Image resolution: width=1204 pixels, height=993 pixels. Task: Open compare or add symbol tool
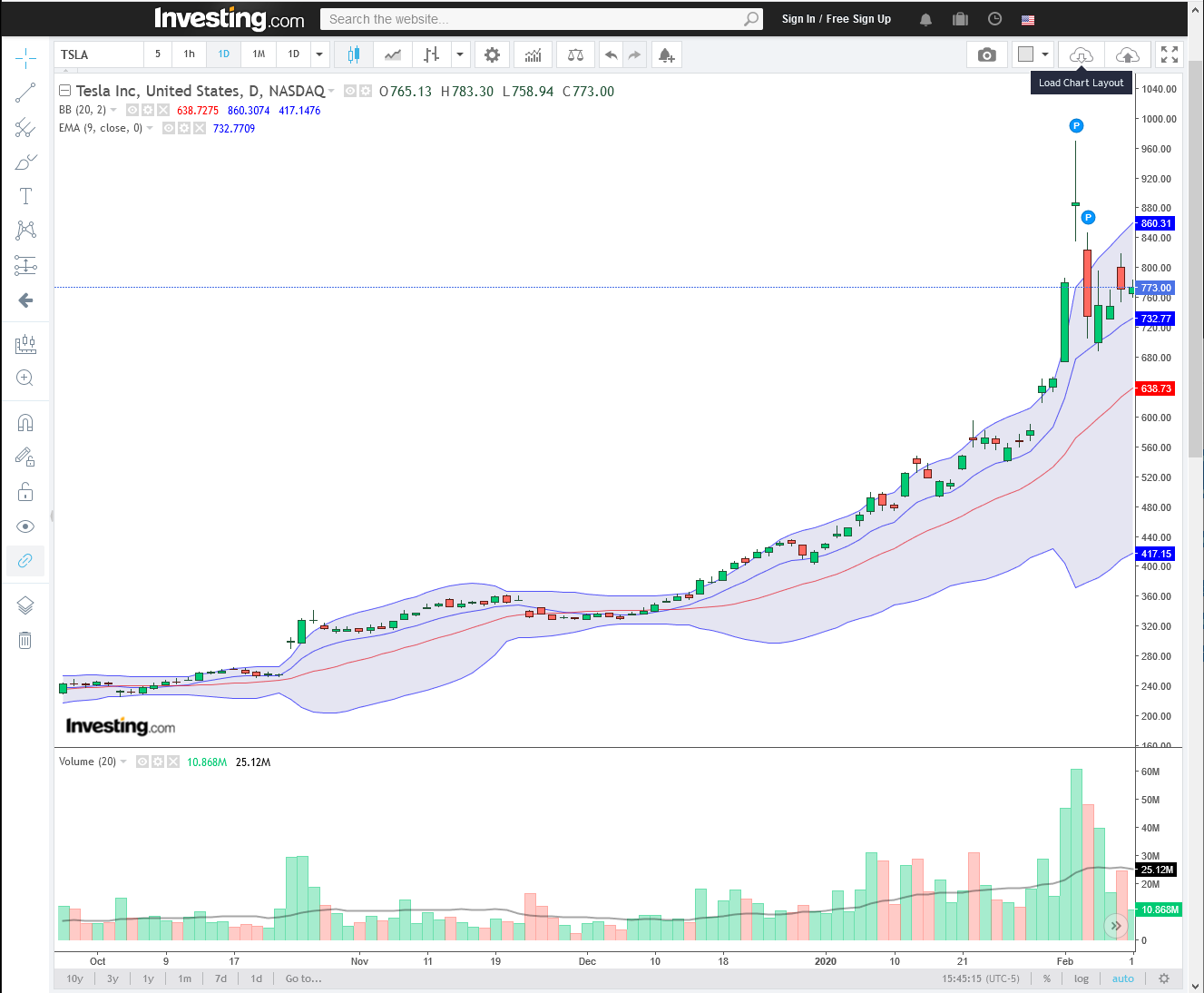coord(575,55)
